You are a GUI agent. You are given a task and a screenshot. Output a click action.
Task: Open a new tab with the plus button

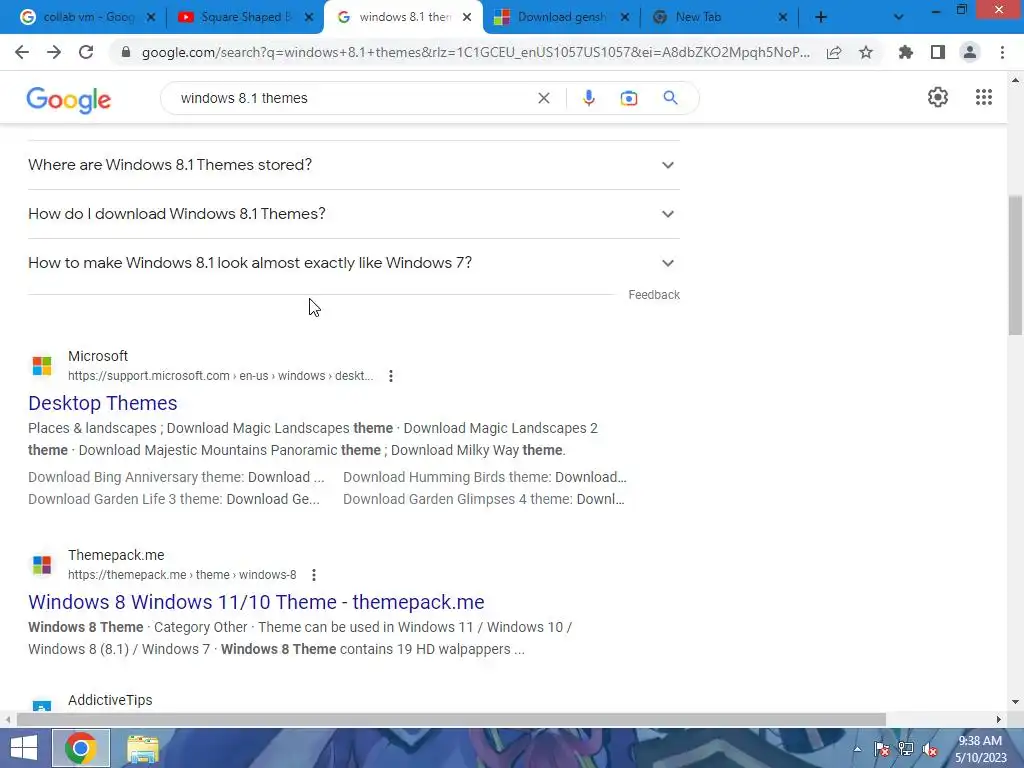tap(821, 17)
